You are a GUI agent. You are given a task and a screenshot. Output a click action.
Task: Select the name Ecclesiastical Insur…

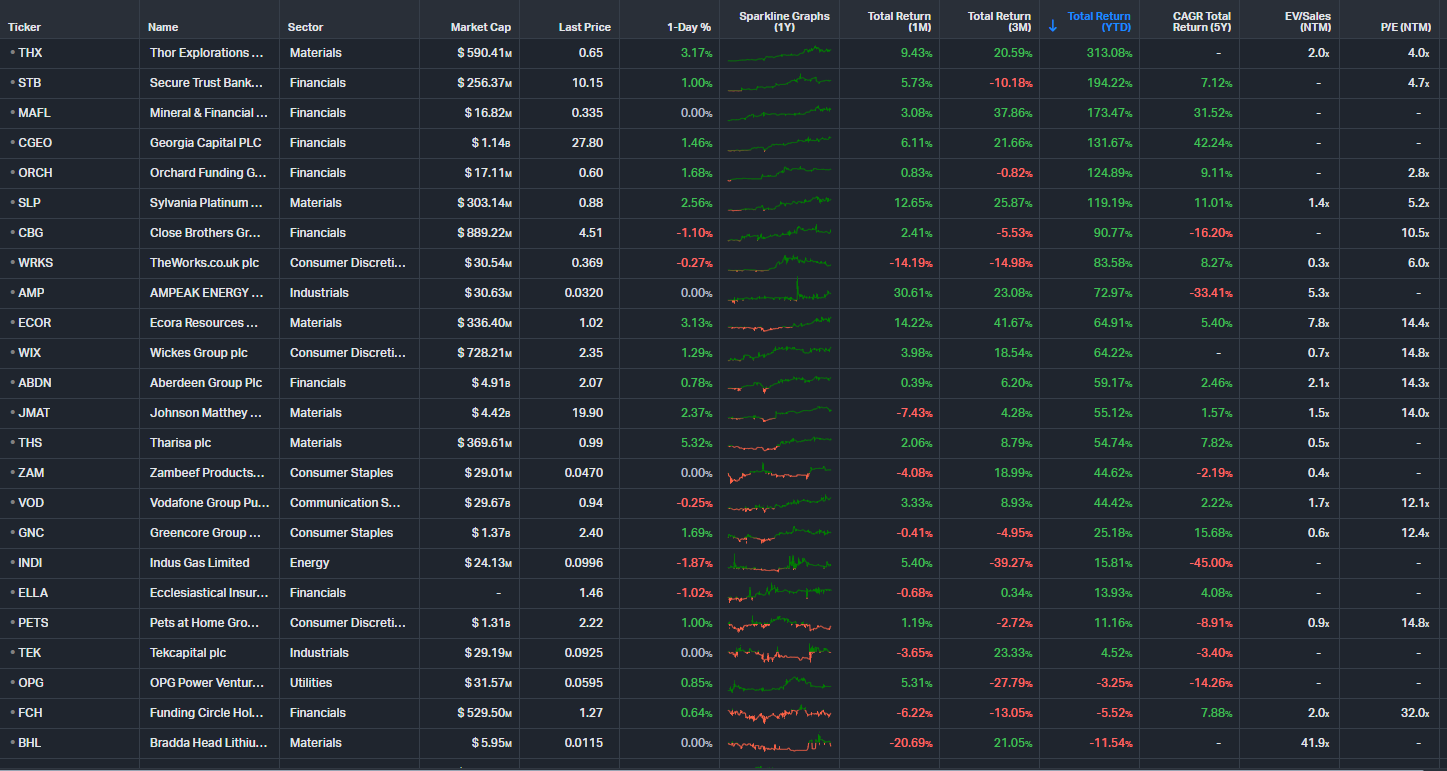point(210,593)
